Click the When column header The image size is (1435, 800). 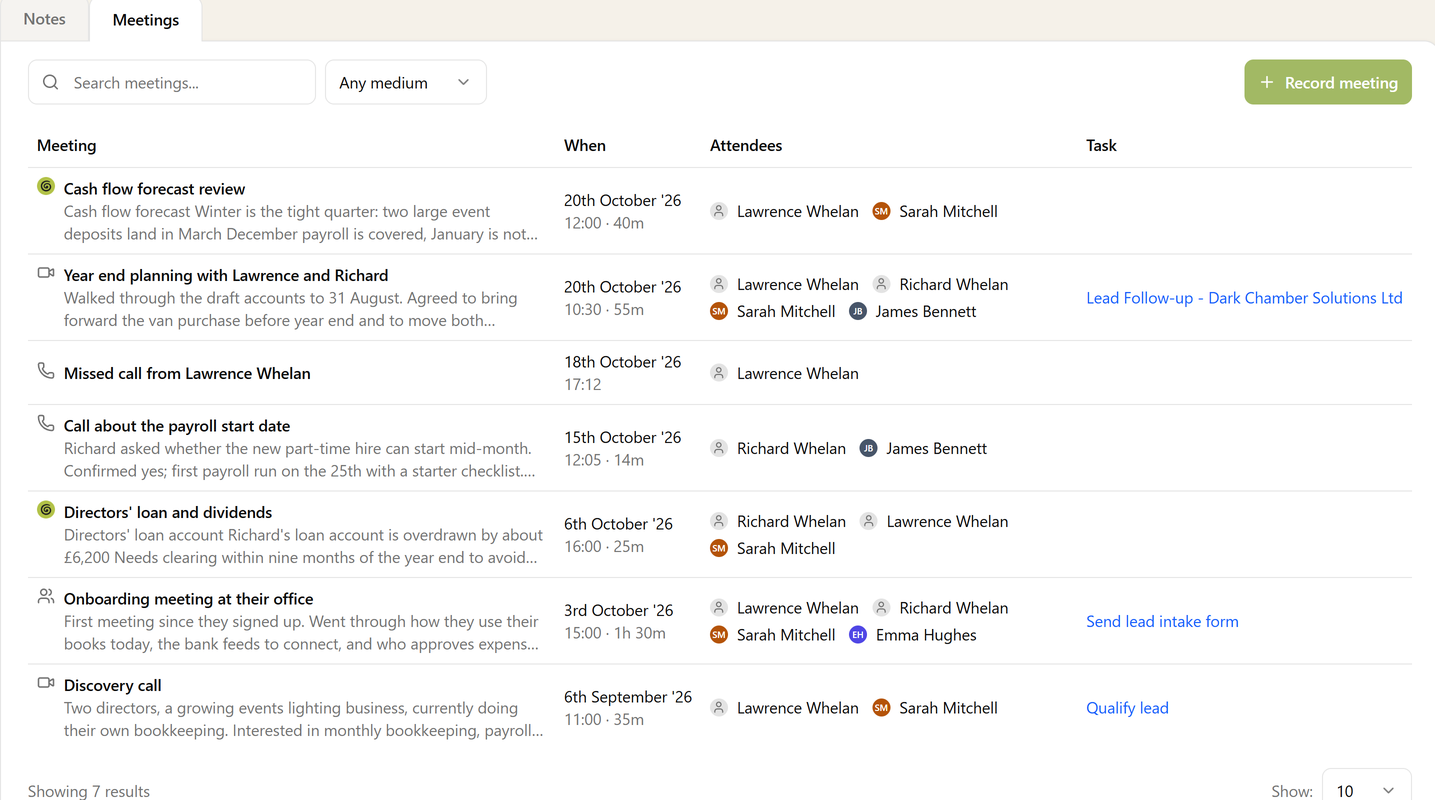coord(585,145)
